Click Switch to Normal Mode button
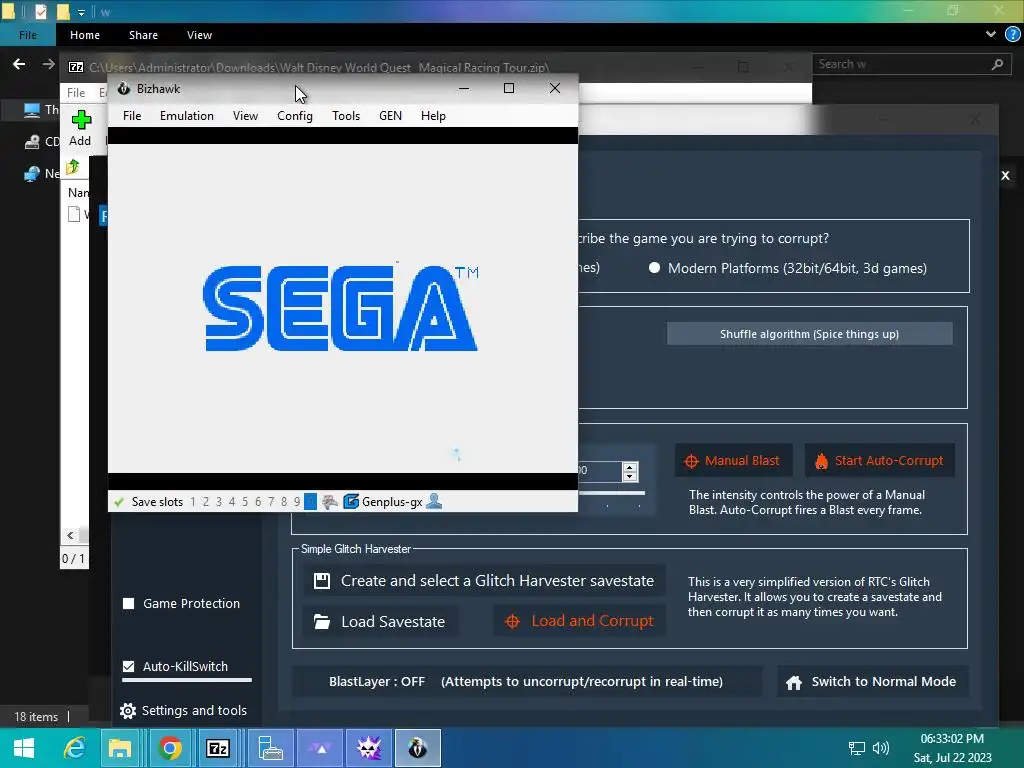Screen dimensions: 1024x768 (x=872, y=682)
